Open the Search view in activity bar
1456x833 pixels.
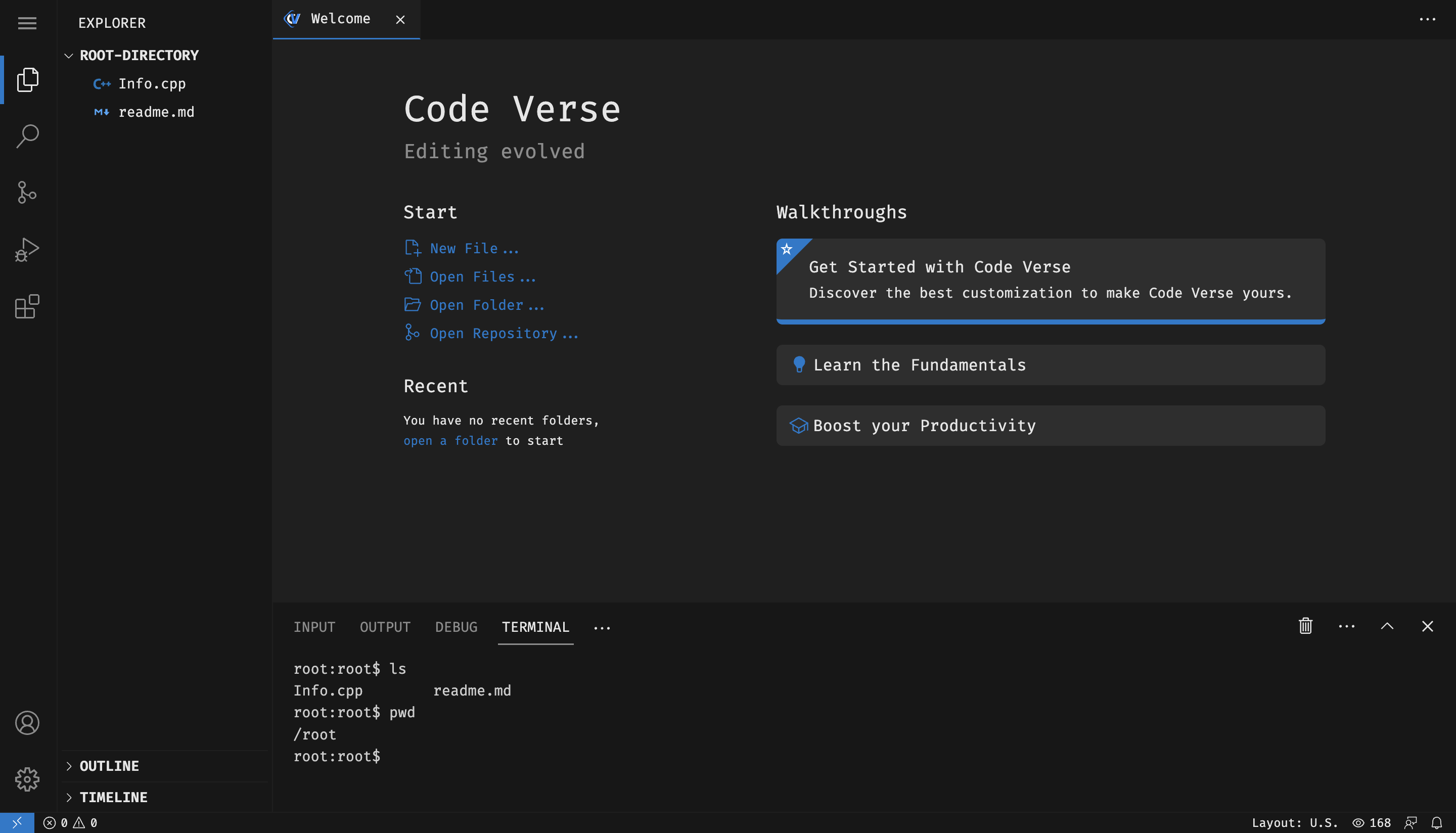(x=27, y=136)
